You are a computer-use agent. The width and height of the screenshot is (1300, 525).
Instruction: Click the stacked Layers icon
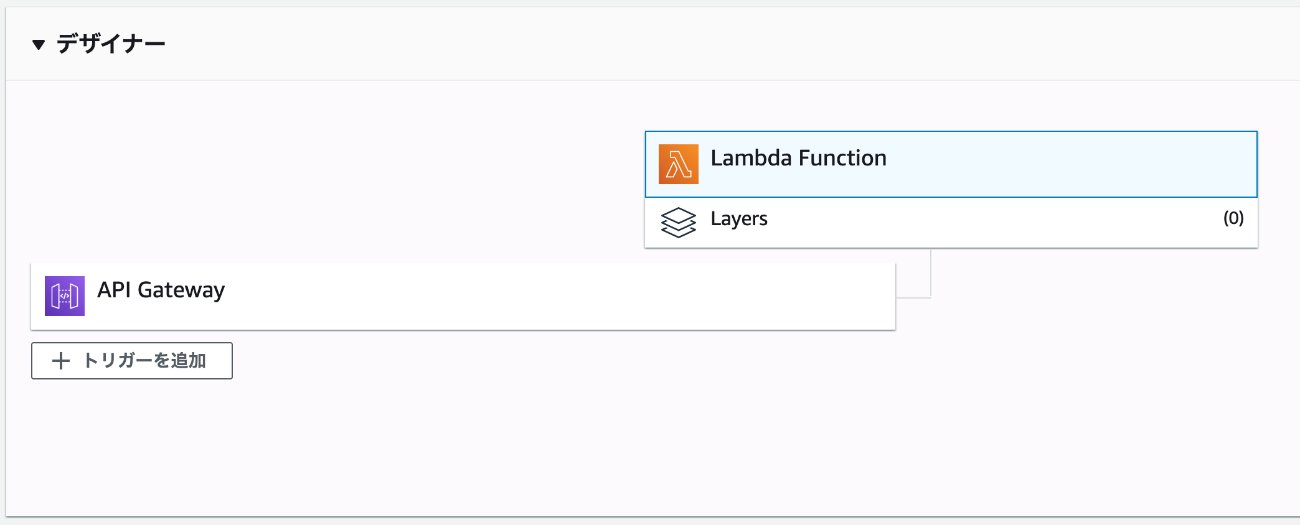click(x=678, y=222)
